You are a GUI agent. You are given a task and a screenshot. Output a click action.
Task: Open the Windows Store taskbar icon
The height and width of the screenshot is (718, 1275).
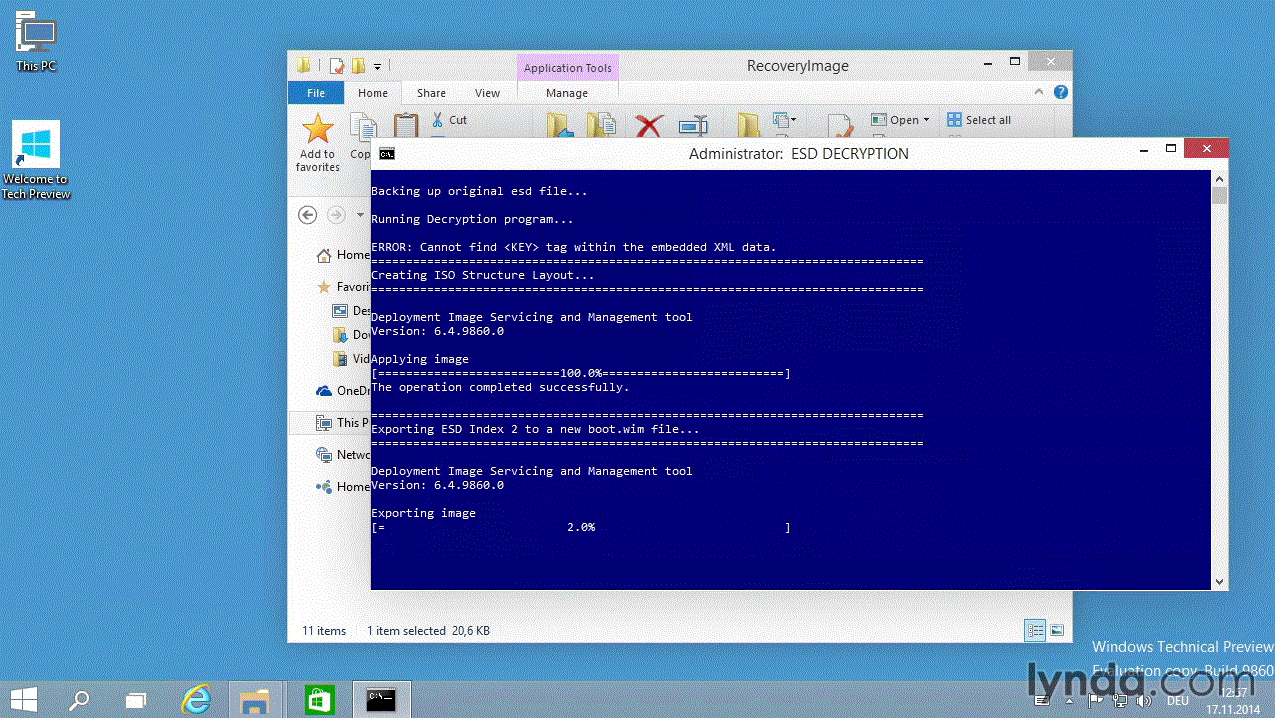tap(319, 700)
